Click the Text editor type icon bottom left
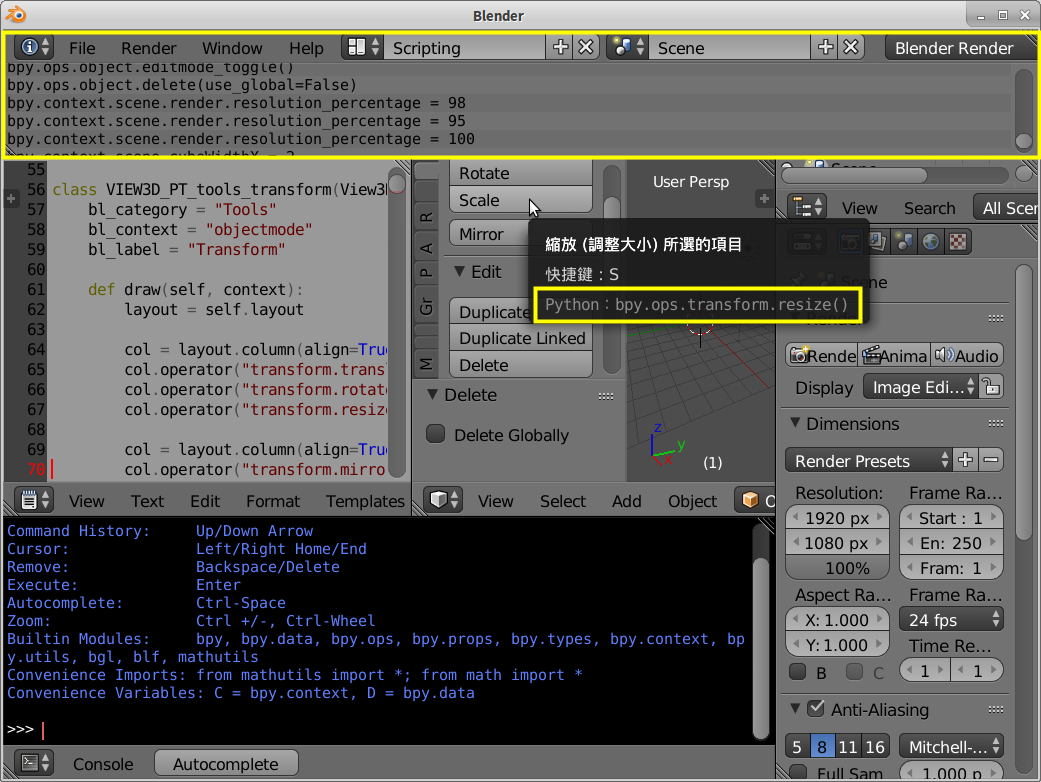 27,501
